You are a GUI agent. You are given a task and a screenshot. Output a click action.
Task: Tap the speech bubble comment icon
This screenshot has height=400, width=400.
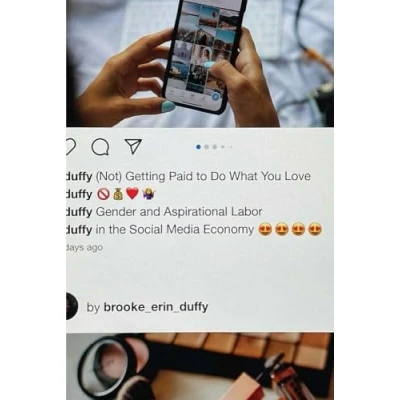pyautogui.click(x=100, y=147)
